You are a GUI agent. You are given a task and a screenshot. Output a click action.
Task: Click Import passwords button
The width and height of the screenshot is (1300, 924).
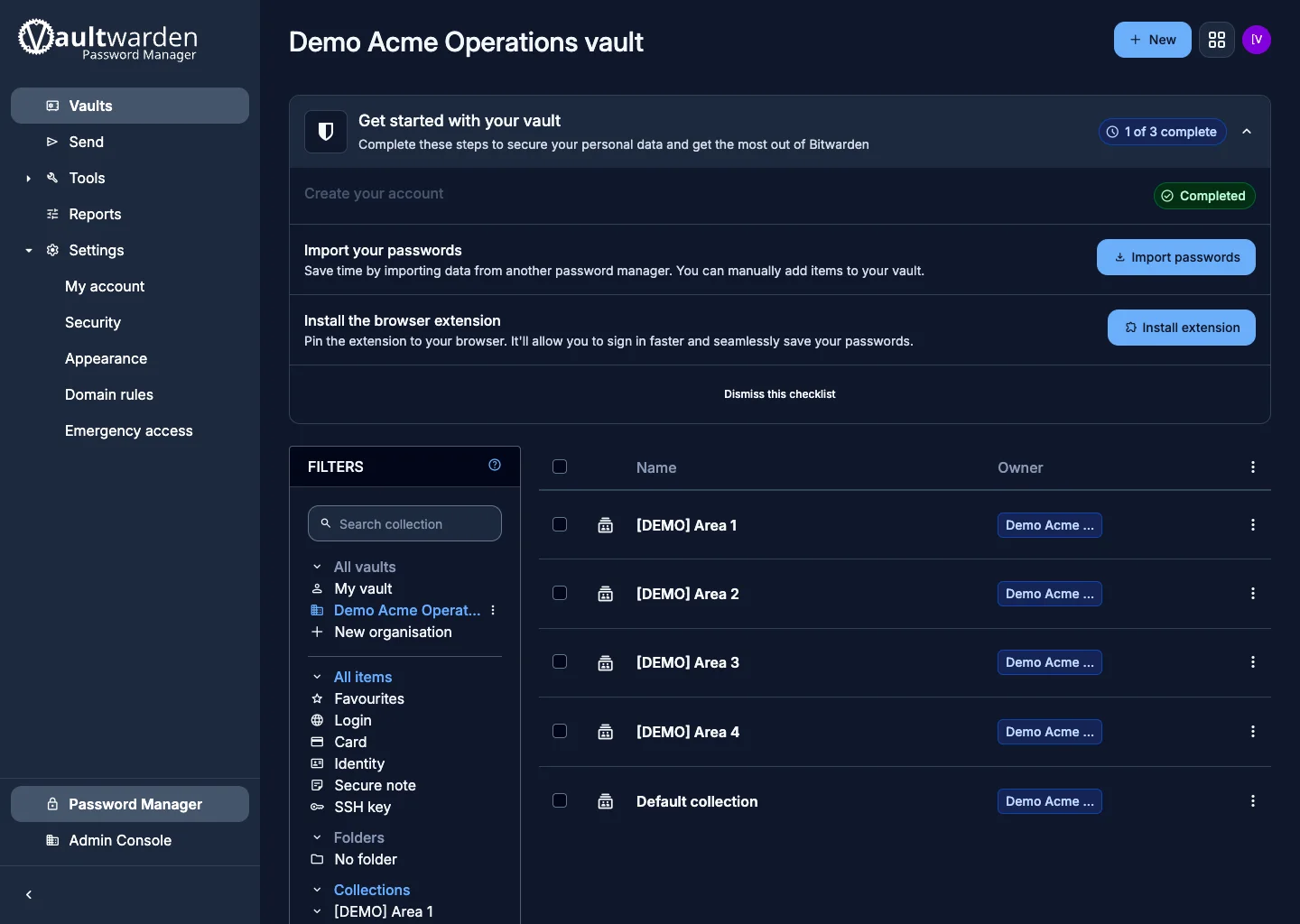[x=1176, y=257]
